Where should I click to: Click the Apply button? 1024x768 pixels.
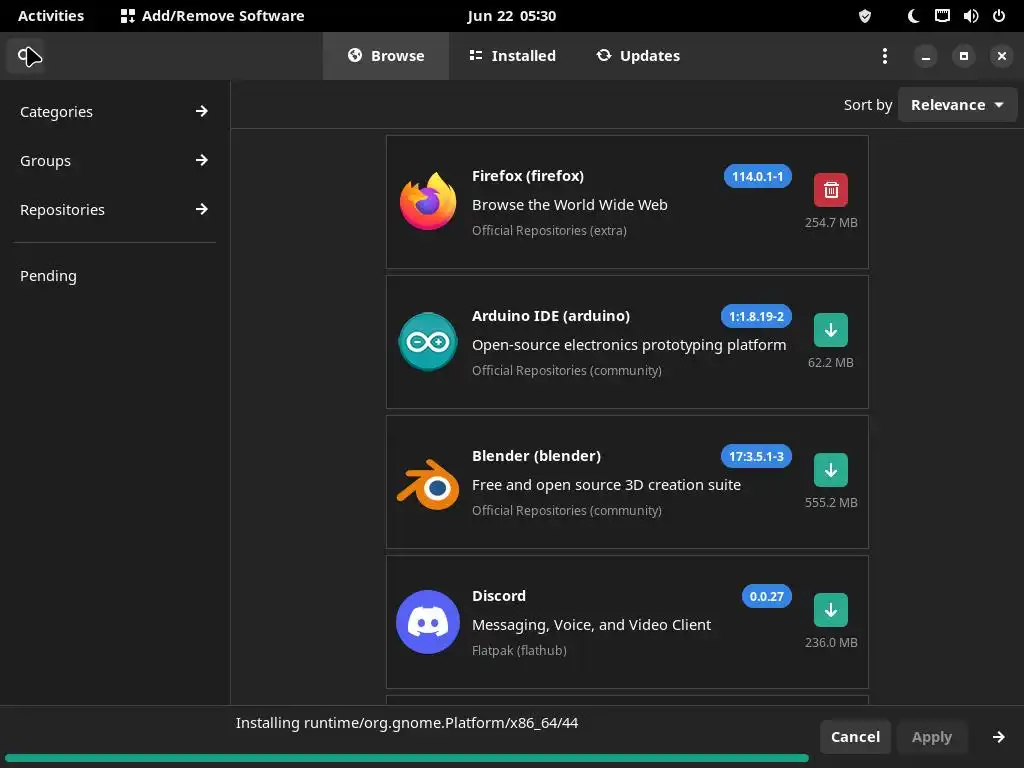pyautogui.click(x=931, y=737)
